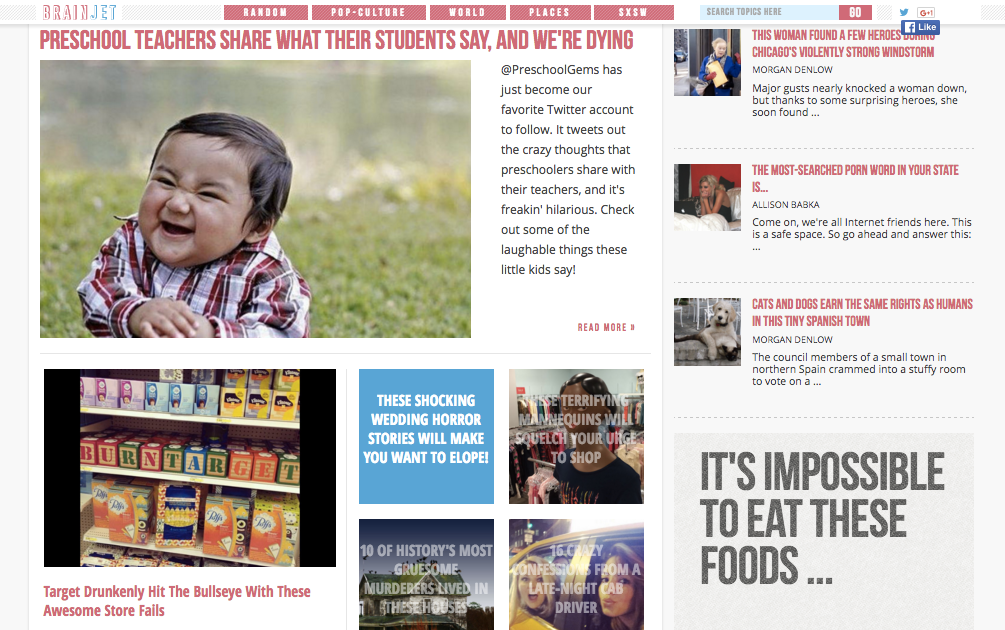Open the BrainJet logo home link
Image resolution: width=1005 pixels, height=630 pixels.
(x=79, y=12)
